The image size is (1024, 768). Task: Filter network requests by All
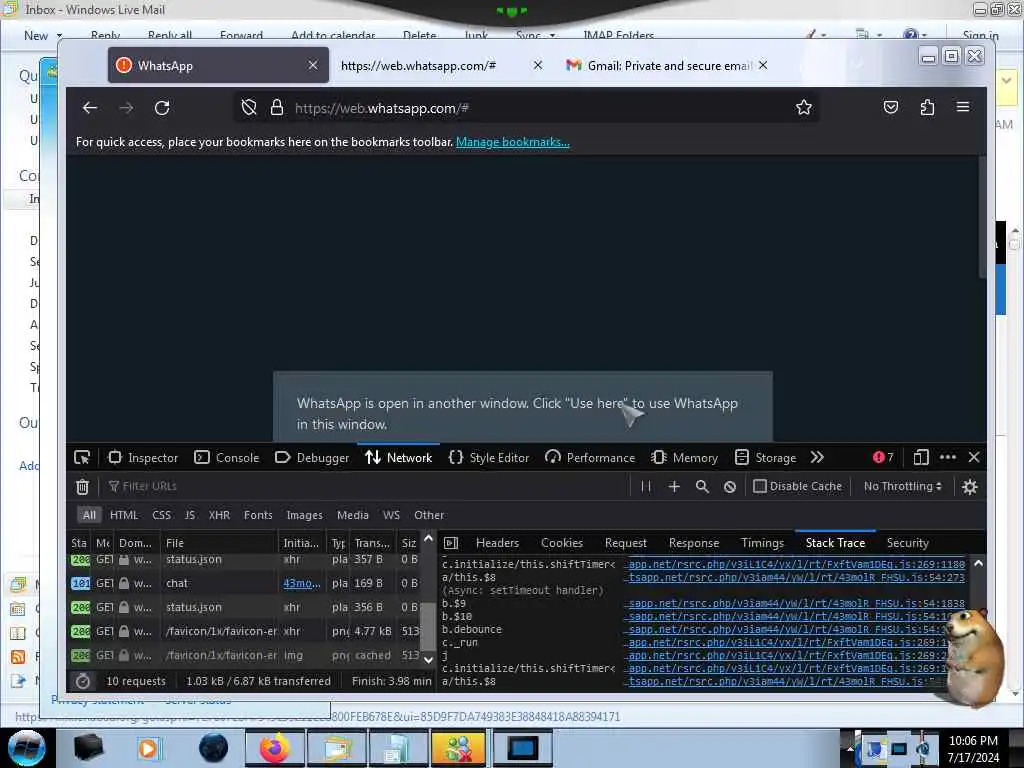pos(89,515)
